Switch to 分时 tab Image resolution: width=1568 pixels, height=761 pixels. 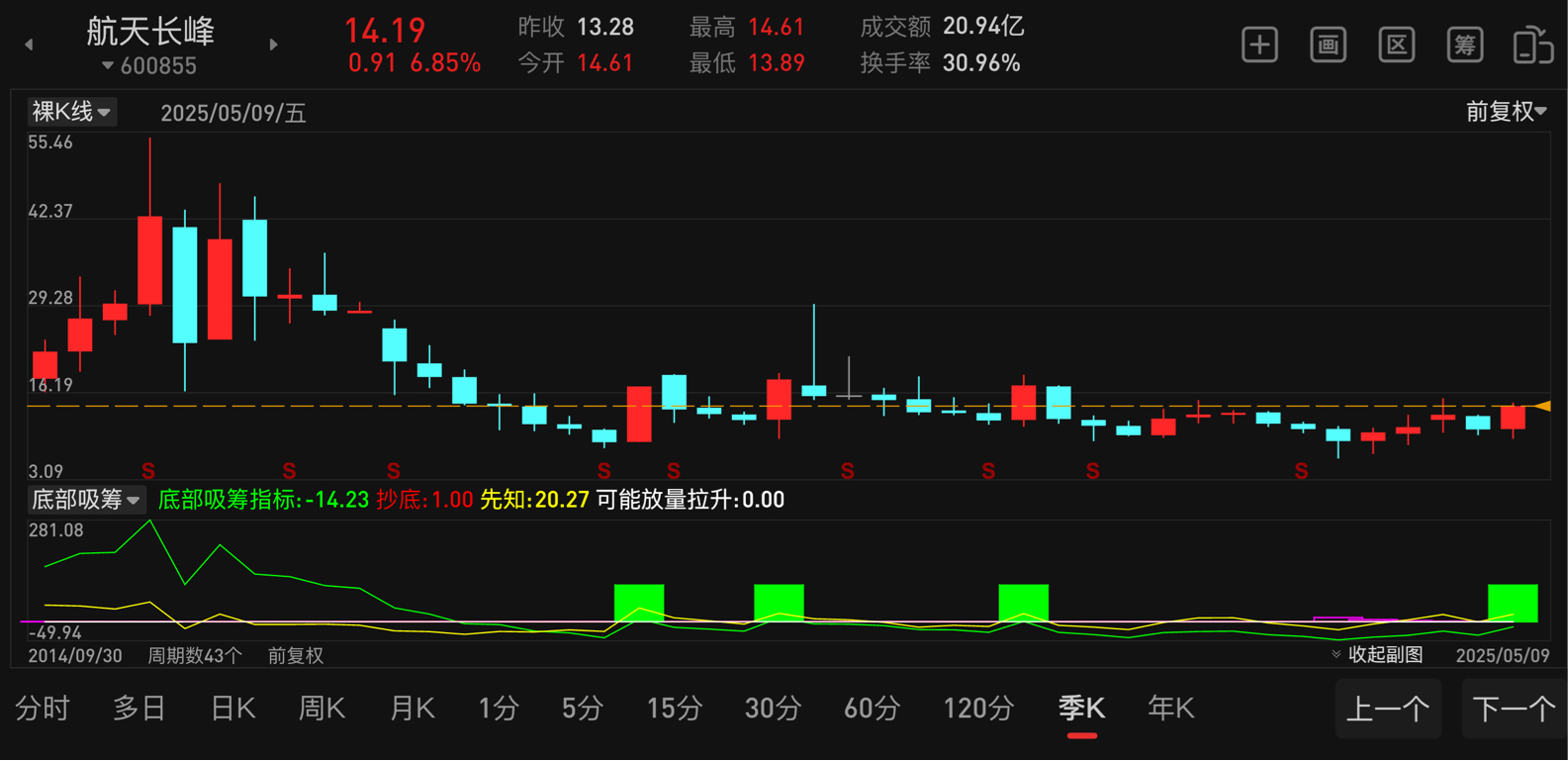pos(43,709)
